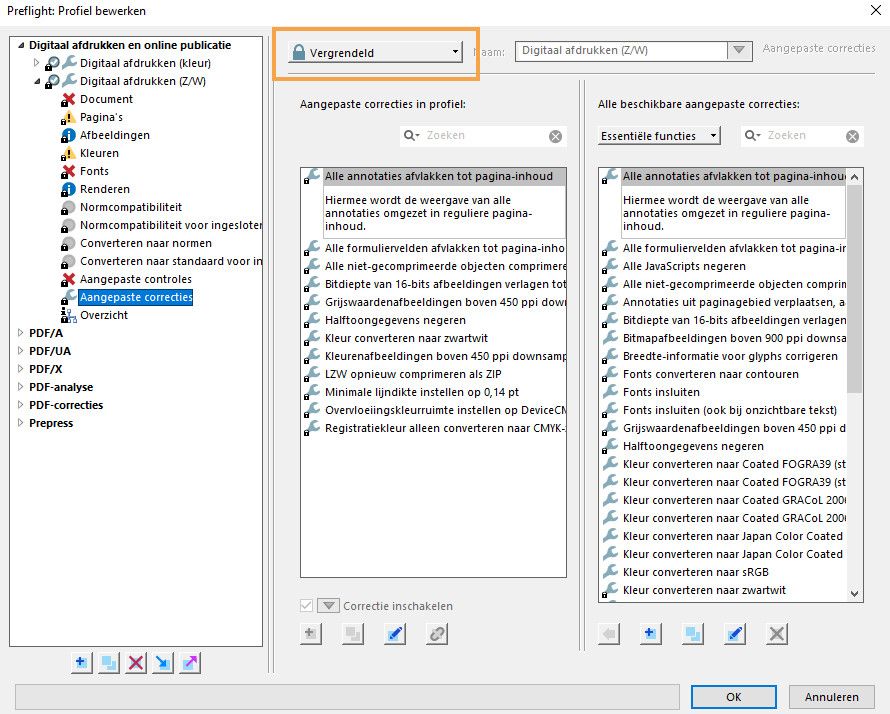Expand the PDF-analyse group
The height and width of the screenshot is (714, 890).
pos(20,387)
